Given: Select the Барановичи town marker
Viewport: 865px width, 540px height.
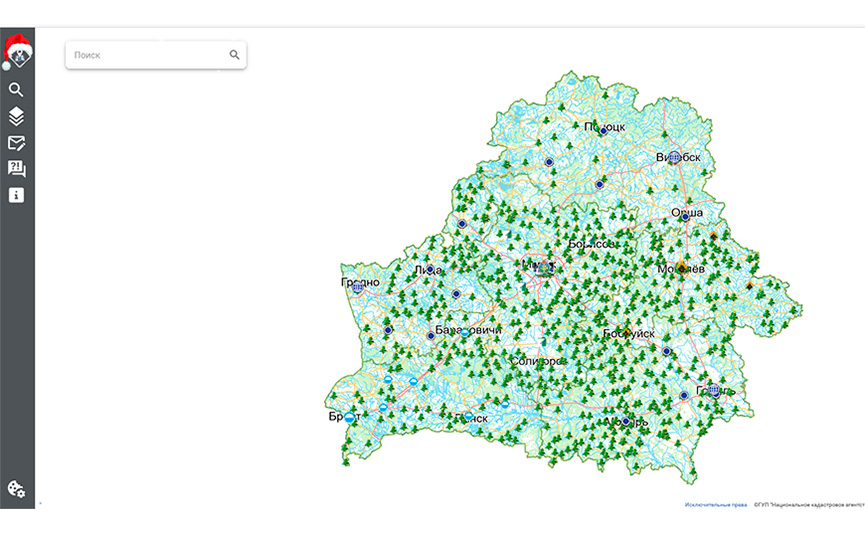Looking at the screenshot, I should [x=431, y=335].
